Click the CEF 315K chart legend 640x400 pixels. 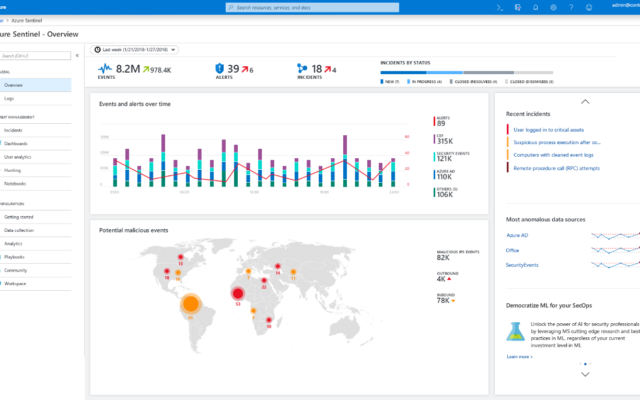[443, 139]
